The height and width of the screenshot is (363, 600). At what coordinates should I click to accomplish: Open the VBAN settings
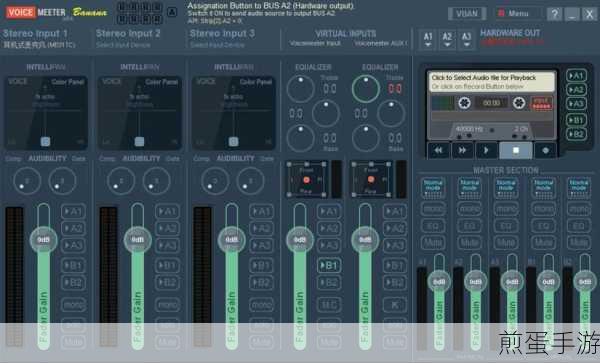[467, 14]
